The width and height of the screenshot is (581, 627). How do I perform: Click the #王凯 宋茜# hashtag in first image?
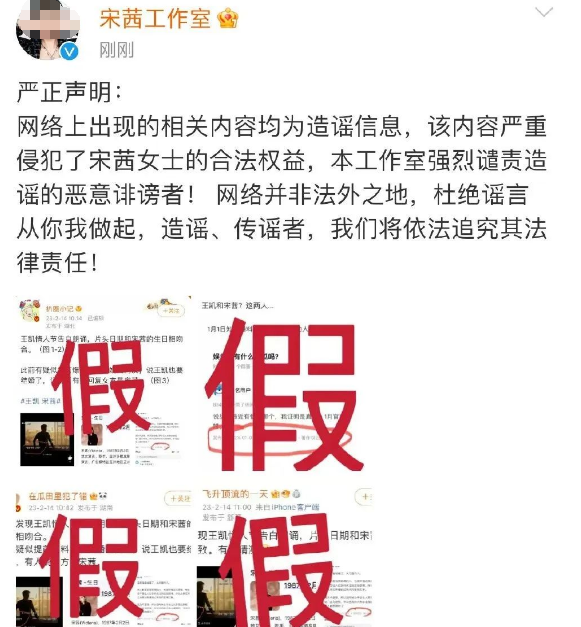[x=40, y=401]
